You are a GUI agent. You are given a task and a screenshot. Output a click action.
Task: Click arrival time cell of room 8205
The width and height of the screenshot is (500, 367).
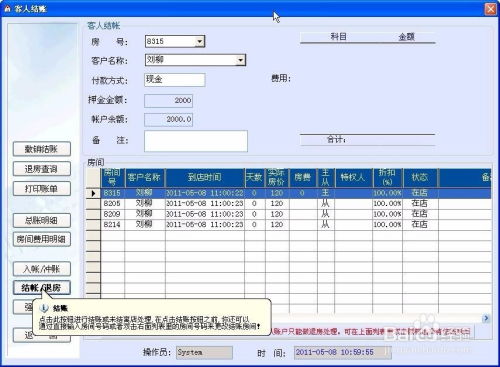point(205,203)
